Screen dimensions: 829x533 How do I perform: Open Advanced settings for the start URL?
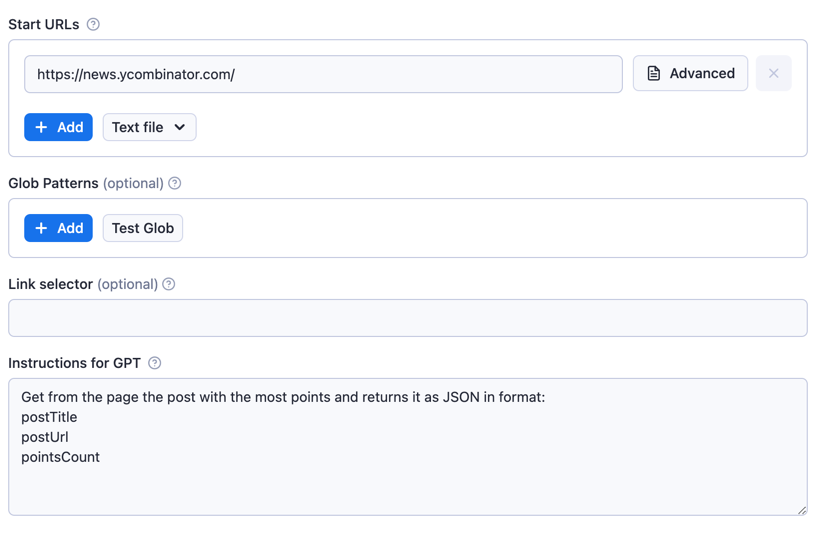click(690, 73)
